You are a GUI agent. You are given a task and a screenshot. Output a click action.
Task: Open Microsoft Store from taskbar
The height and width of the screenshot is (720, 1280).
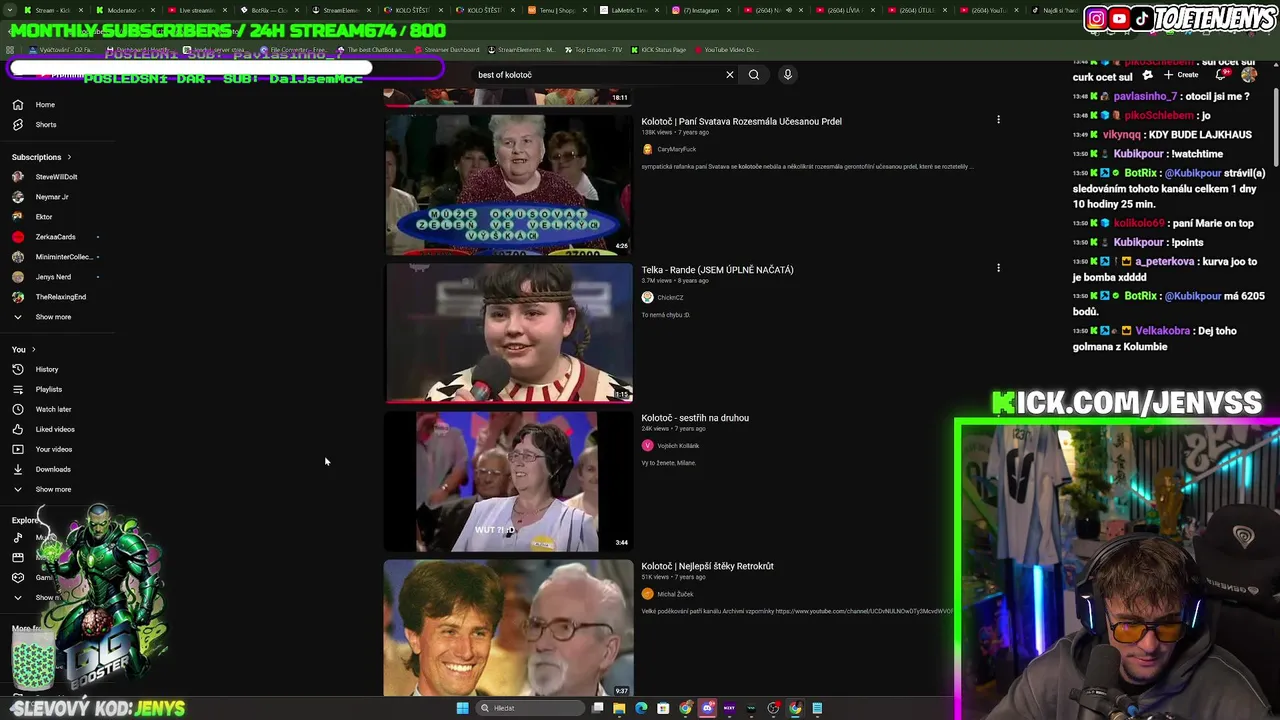point(663,708)
